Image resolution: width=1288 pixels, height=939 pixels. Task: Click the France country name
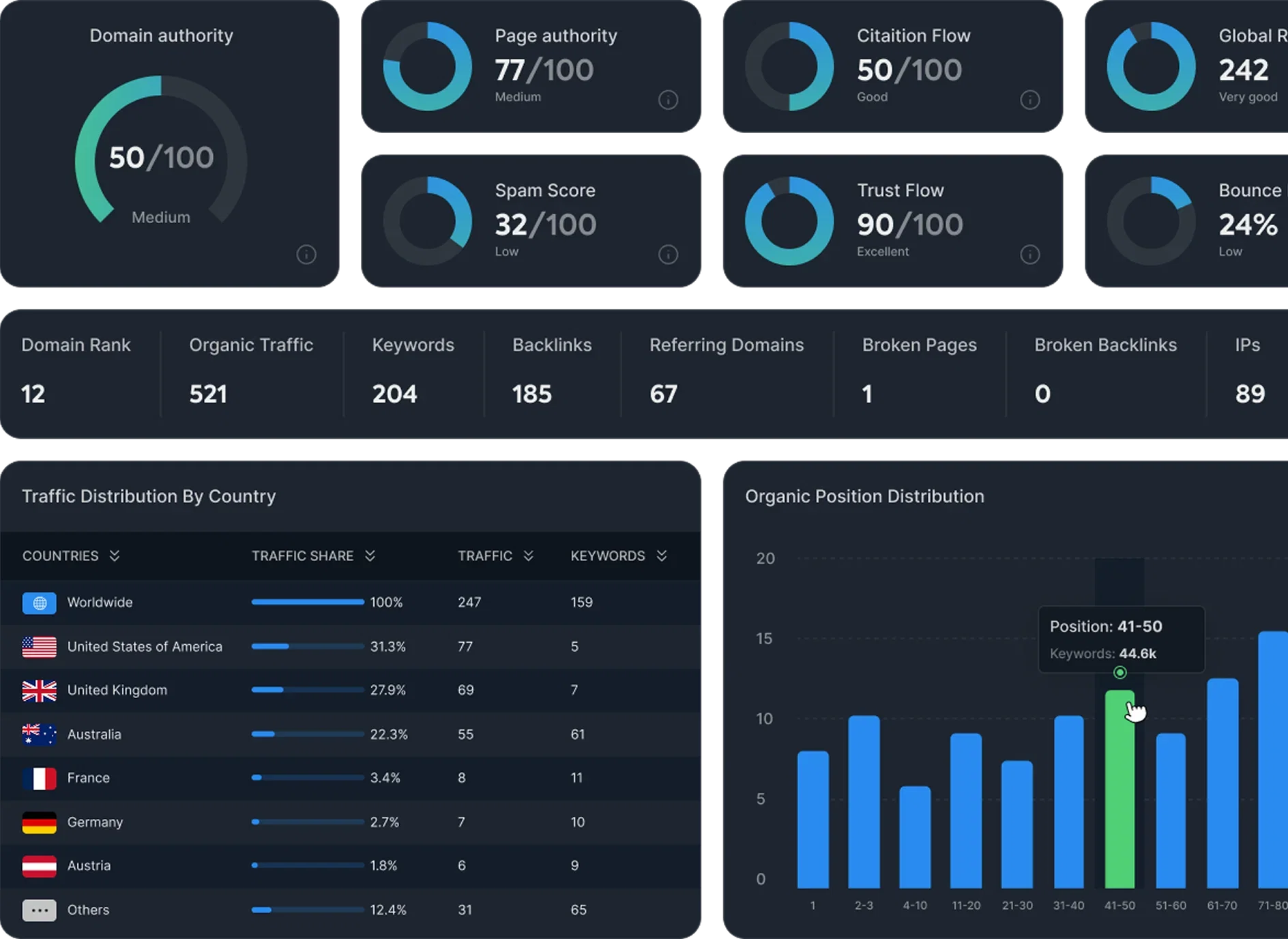click(89, 778)
